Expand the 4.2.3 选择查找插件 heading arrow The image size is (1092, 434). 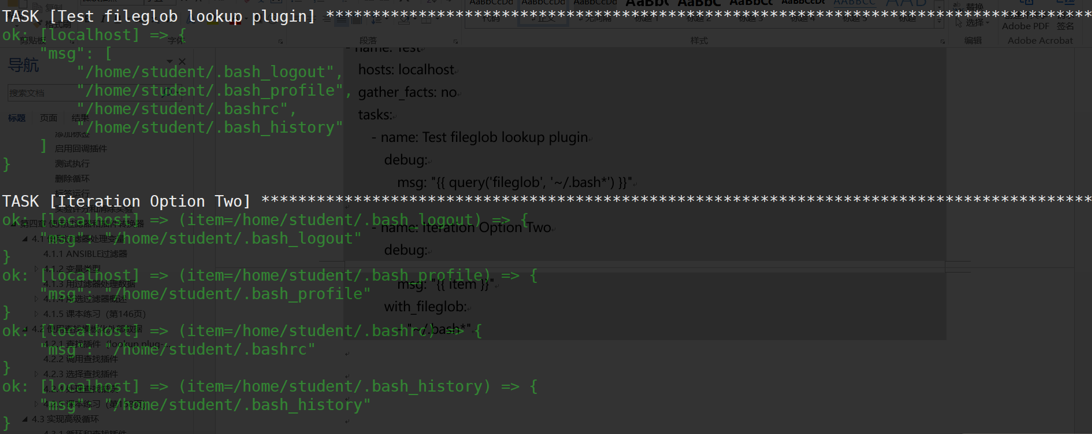tap(37, 373)
